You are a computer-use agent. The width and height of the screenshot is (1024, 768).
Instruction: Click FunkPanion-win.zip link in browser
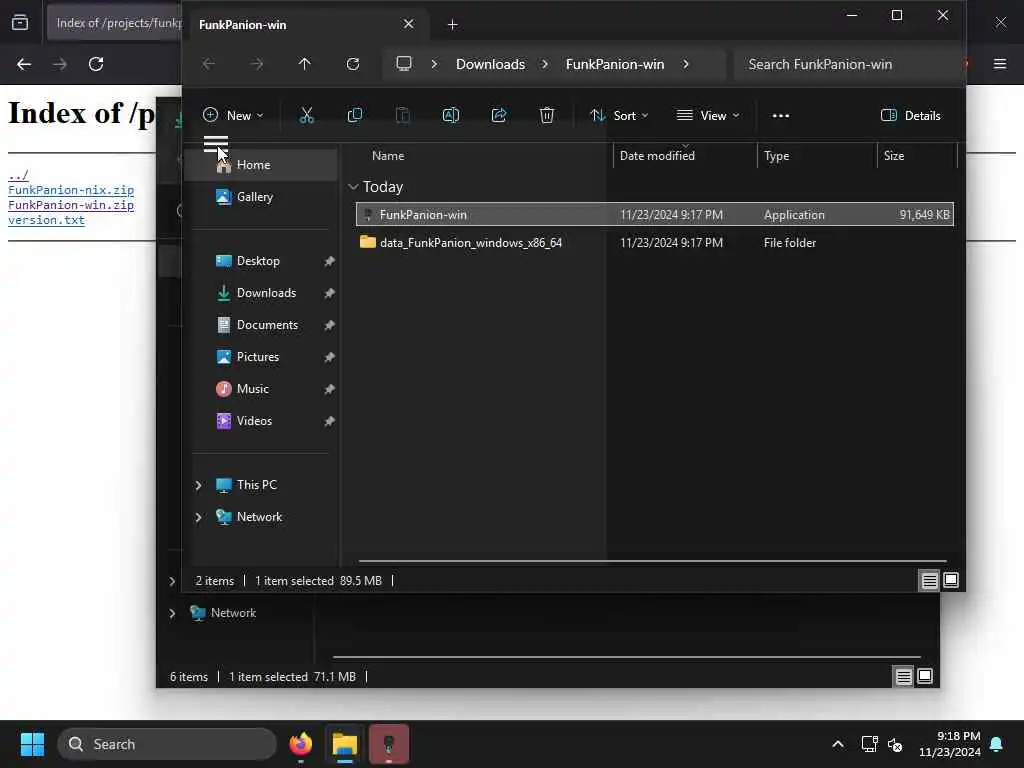pos(71,205)
